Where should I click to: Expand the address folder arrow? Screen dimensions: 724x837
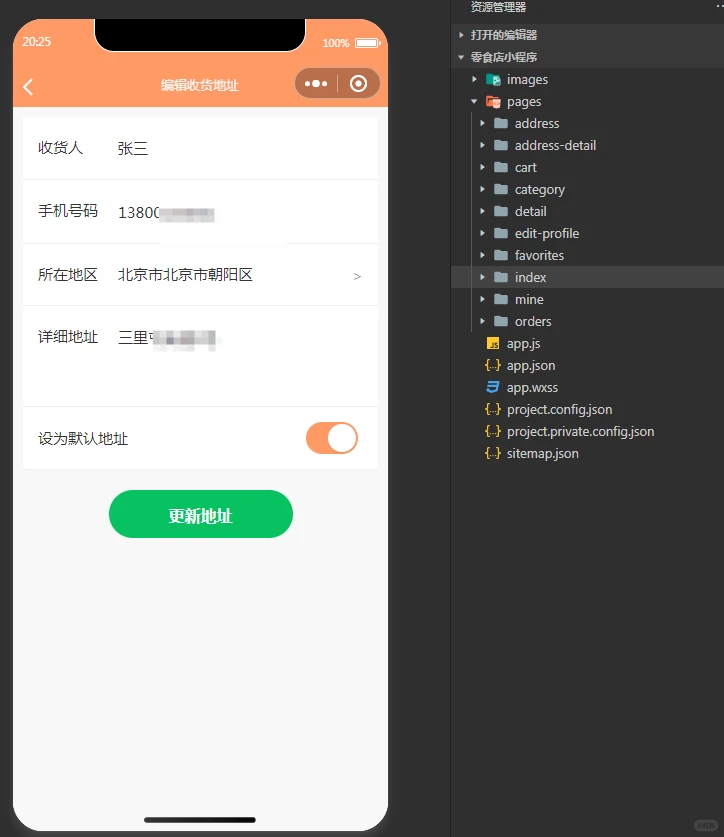[482, 123]
